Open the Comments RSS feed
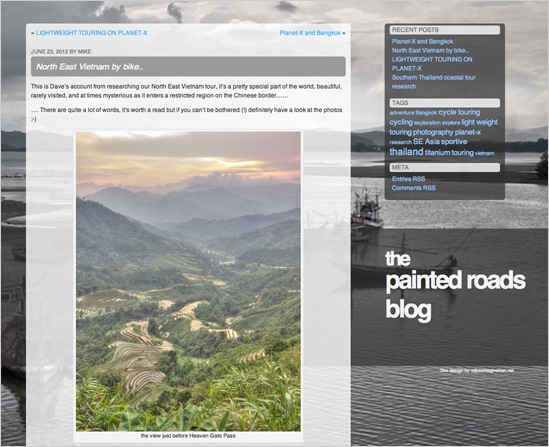Screen dimensions: 549x447 [414, 188]
